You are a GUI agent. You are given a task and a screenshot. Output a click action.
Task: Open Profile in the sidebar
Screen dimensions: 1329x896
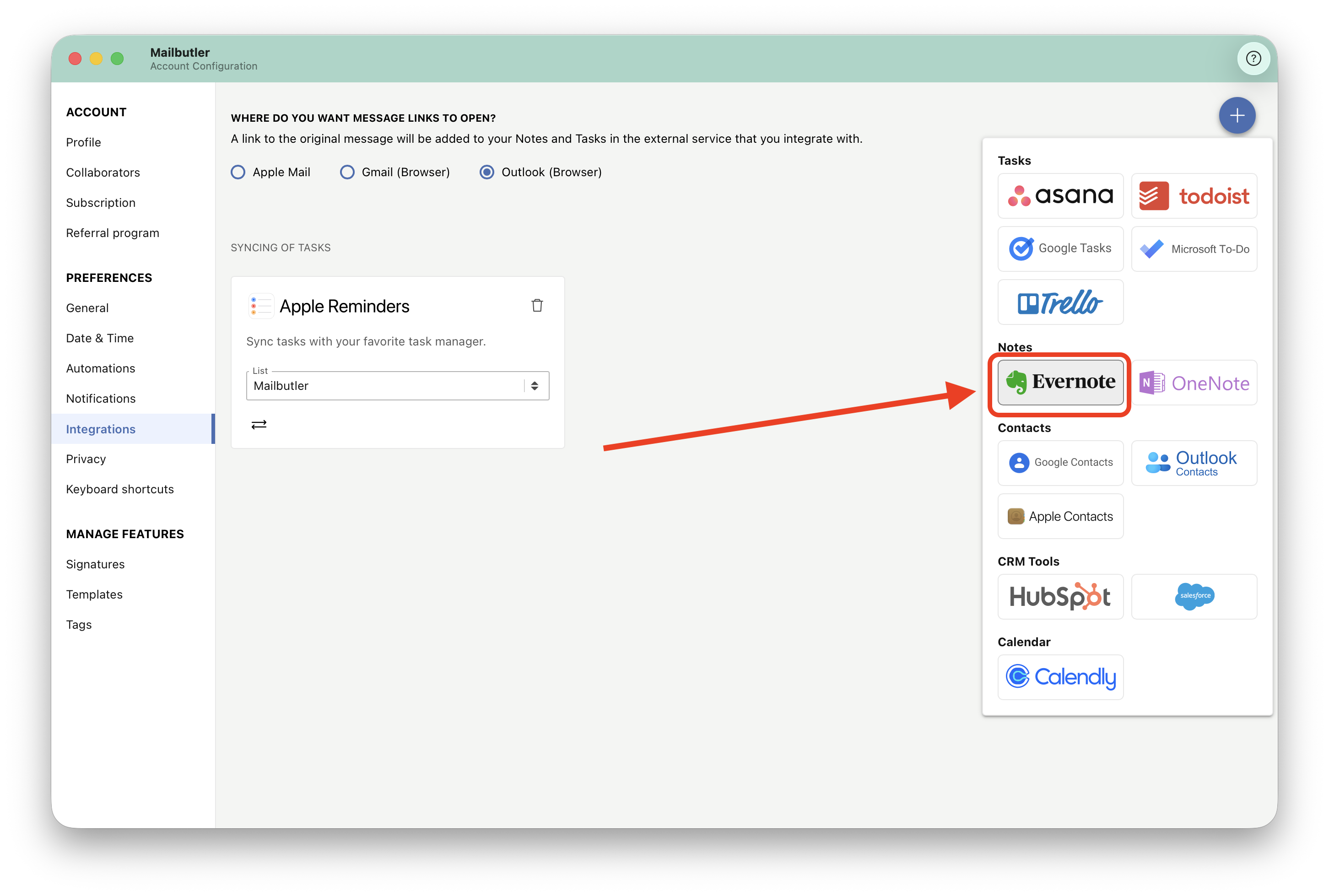(x=83, y=142)
